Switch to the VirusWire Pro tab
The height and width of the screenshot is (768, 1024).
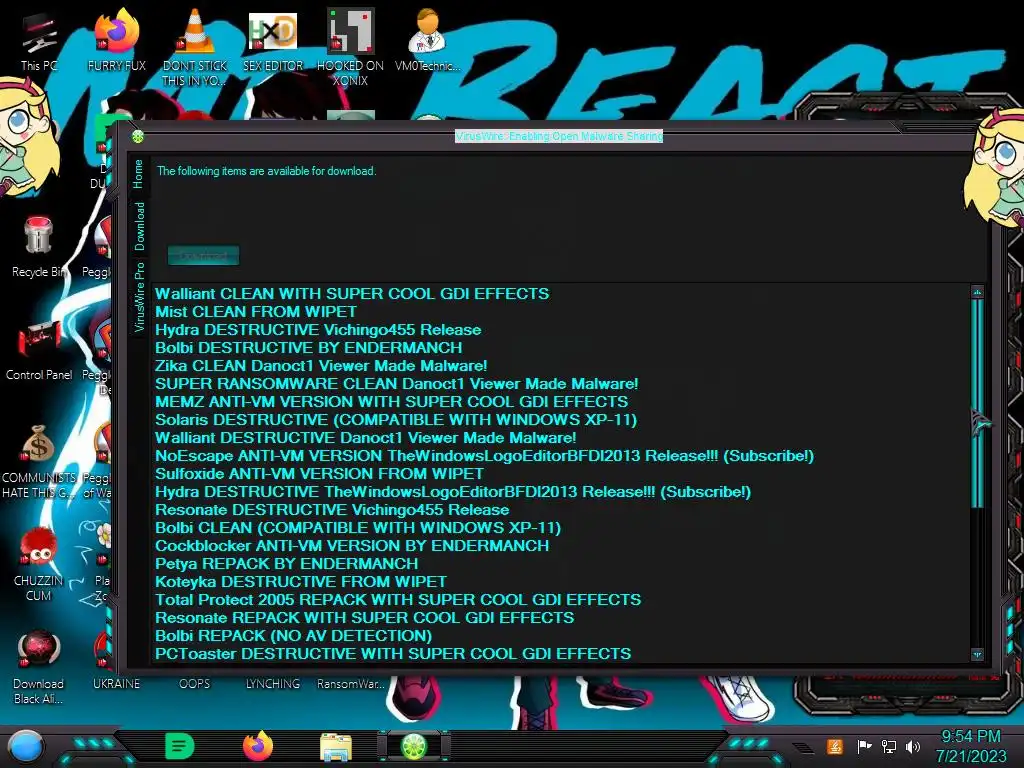click(139, 297)
